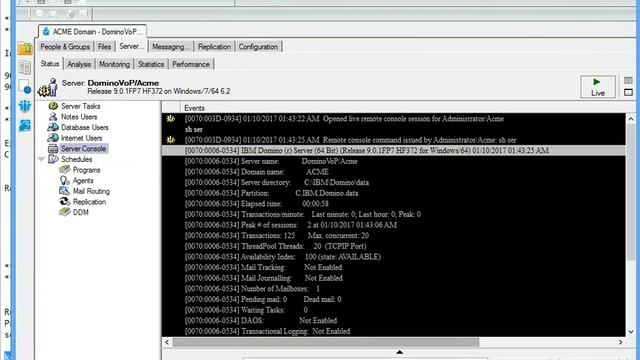Open the Configuration tab
This screenshot has width=640, height=360.
point(258,47)
